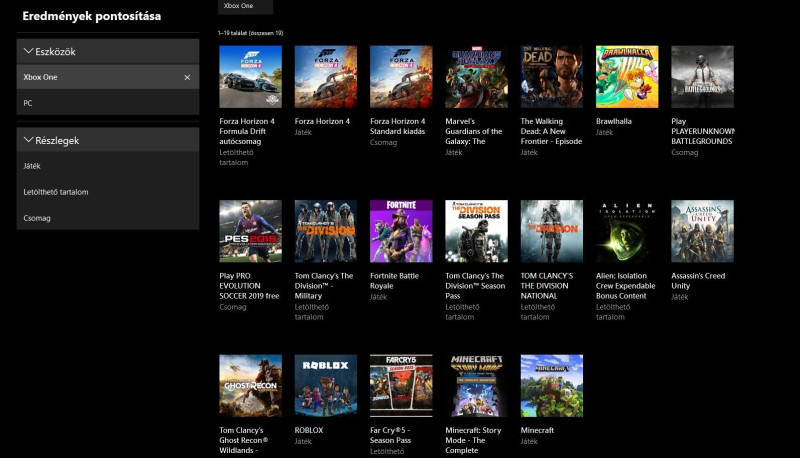Open The Walking Dead: A New Frontier cover
The width and height of the screenshot is (800, 458).
pos(552,77)
